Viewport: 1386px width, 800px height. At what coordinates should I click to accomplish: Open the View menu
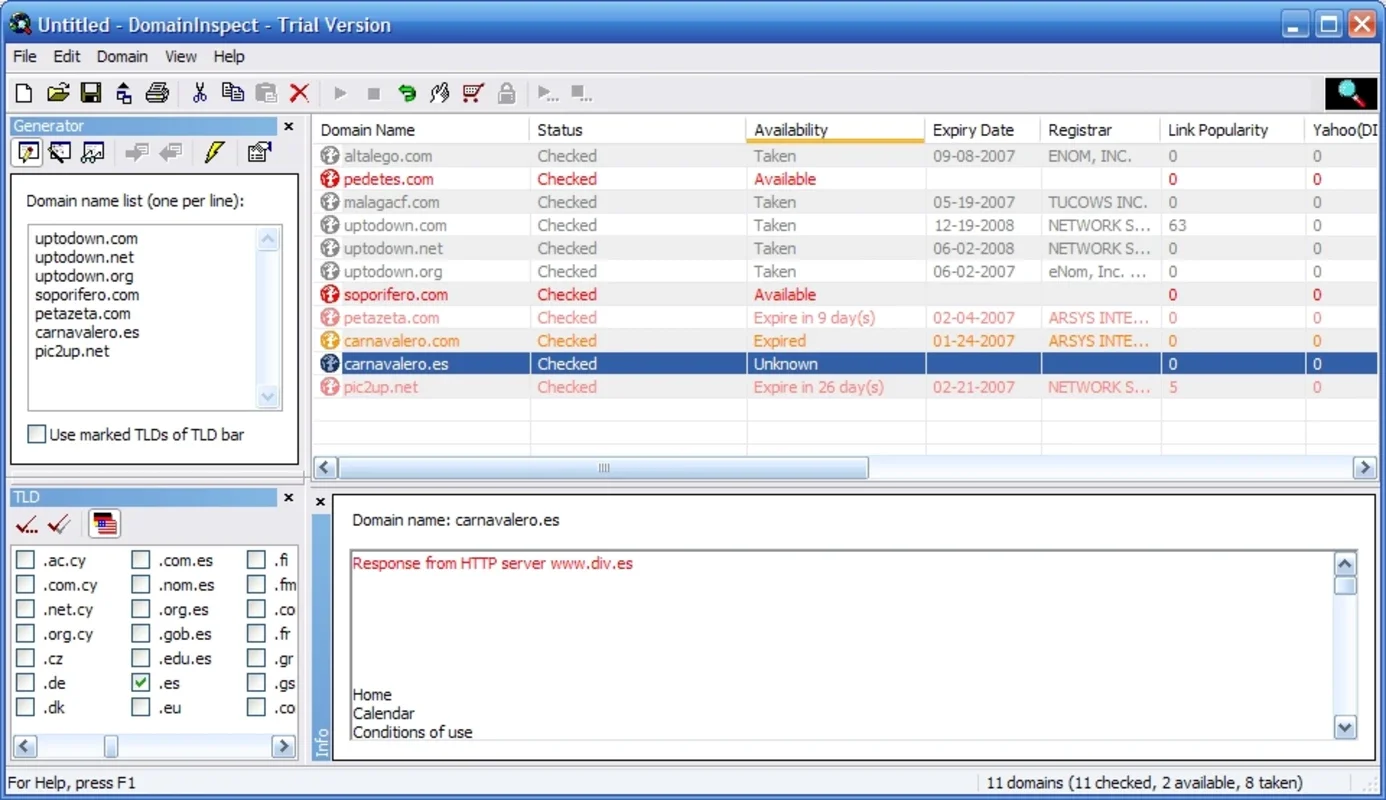click(181, 57)
